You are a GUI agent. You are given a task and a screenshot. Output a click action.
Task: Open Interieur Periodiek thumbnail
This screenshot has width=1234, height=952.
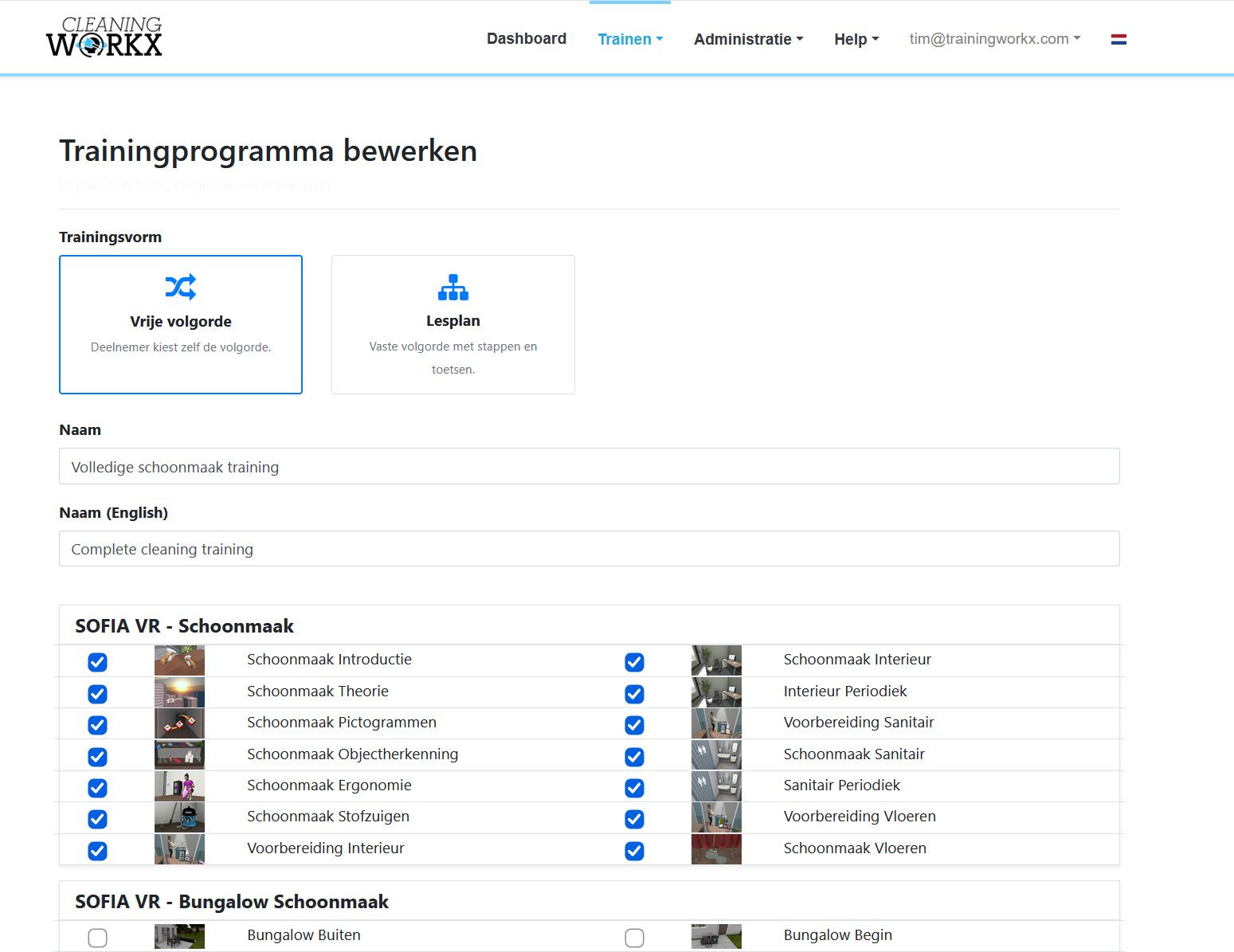(x=716, y=691)
